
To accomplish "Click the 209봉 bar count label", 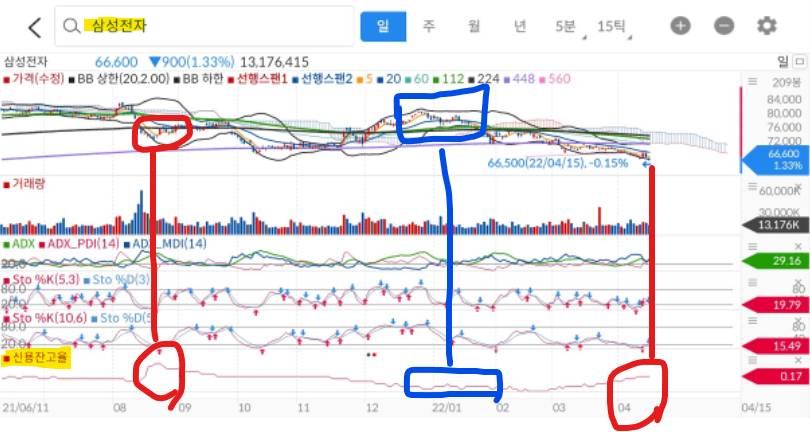I will [x=787, y=83].
